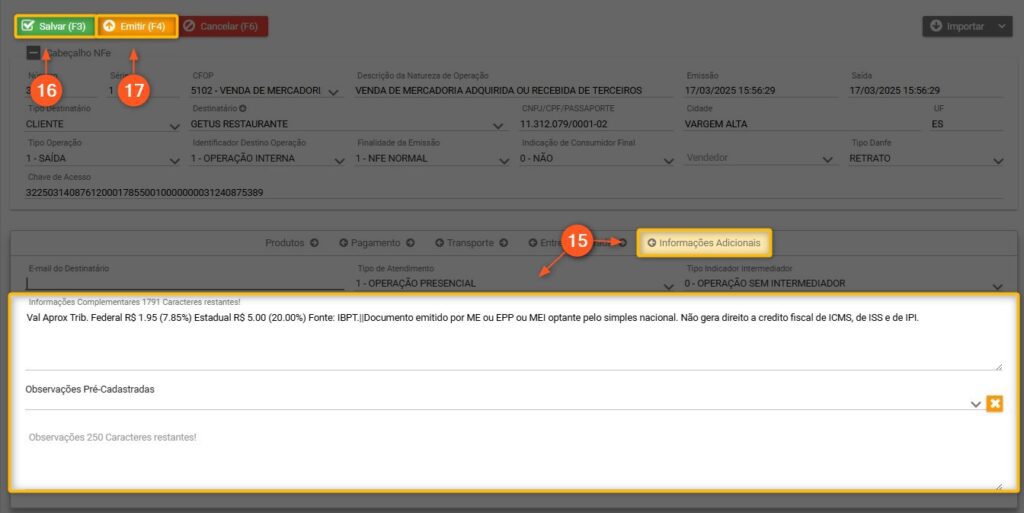Click the arrow icon left of Pagamento

click(x=344, y=243)
